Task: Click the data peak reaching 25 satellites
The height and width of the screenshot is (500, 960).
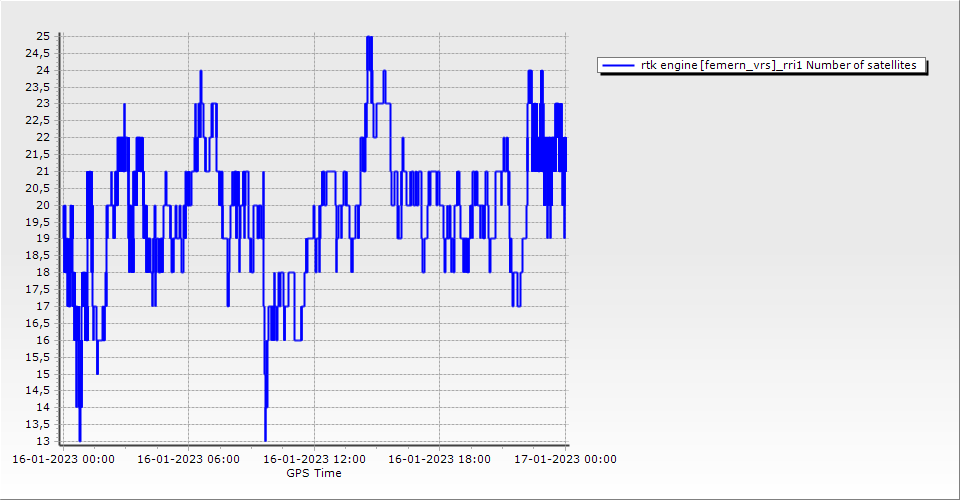Action: (x=369, y=38)
